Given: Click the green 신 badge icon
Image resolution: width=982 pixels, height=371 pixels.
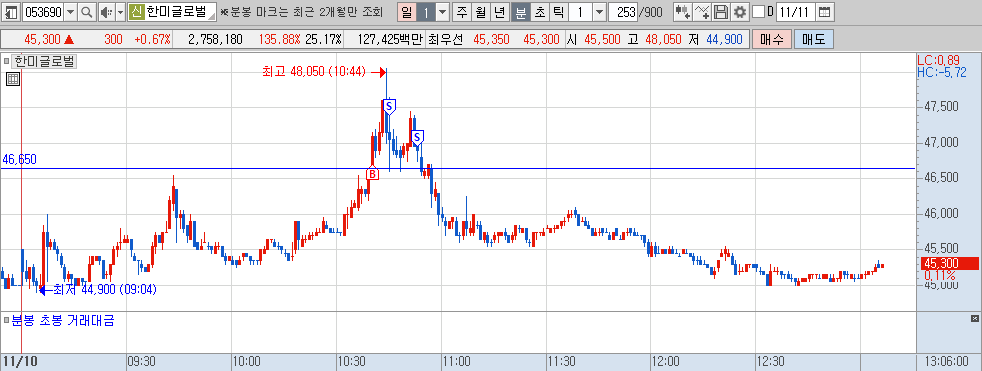Looking at the screenshot, I should 136,12.
